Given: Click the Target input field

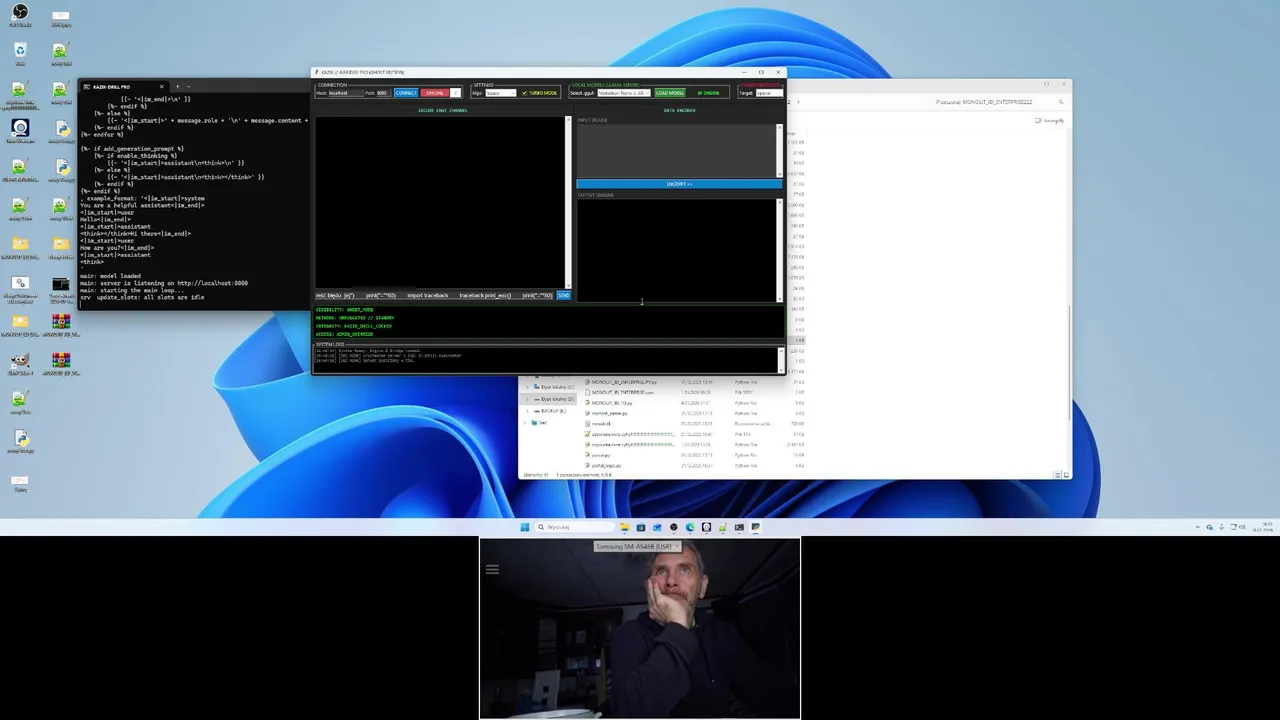Looking at the screenshot, I should [x=769, y=93].
